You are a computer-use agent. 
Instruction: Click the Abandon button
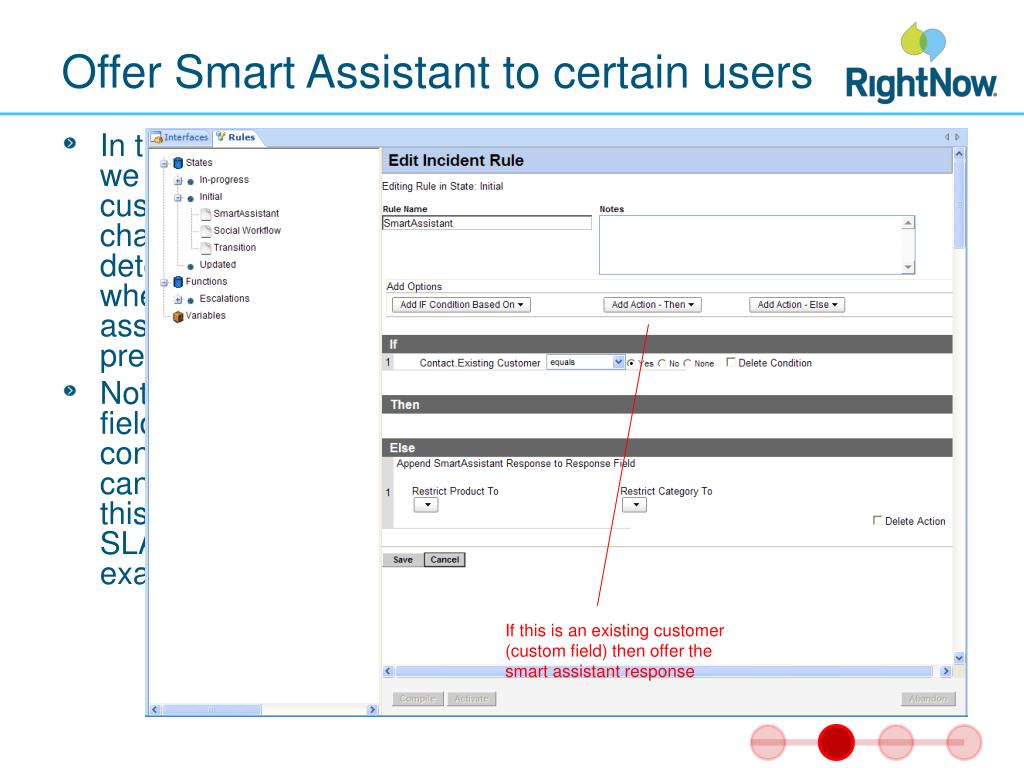[929, 699]
